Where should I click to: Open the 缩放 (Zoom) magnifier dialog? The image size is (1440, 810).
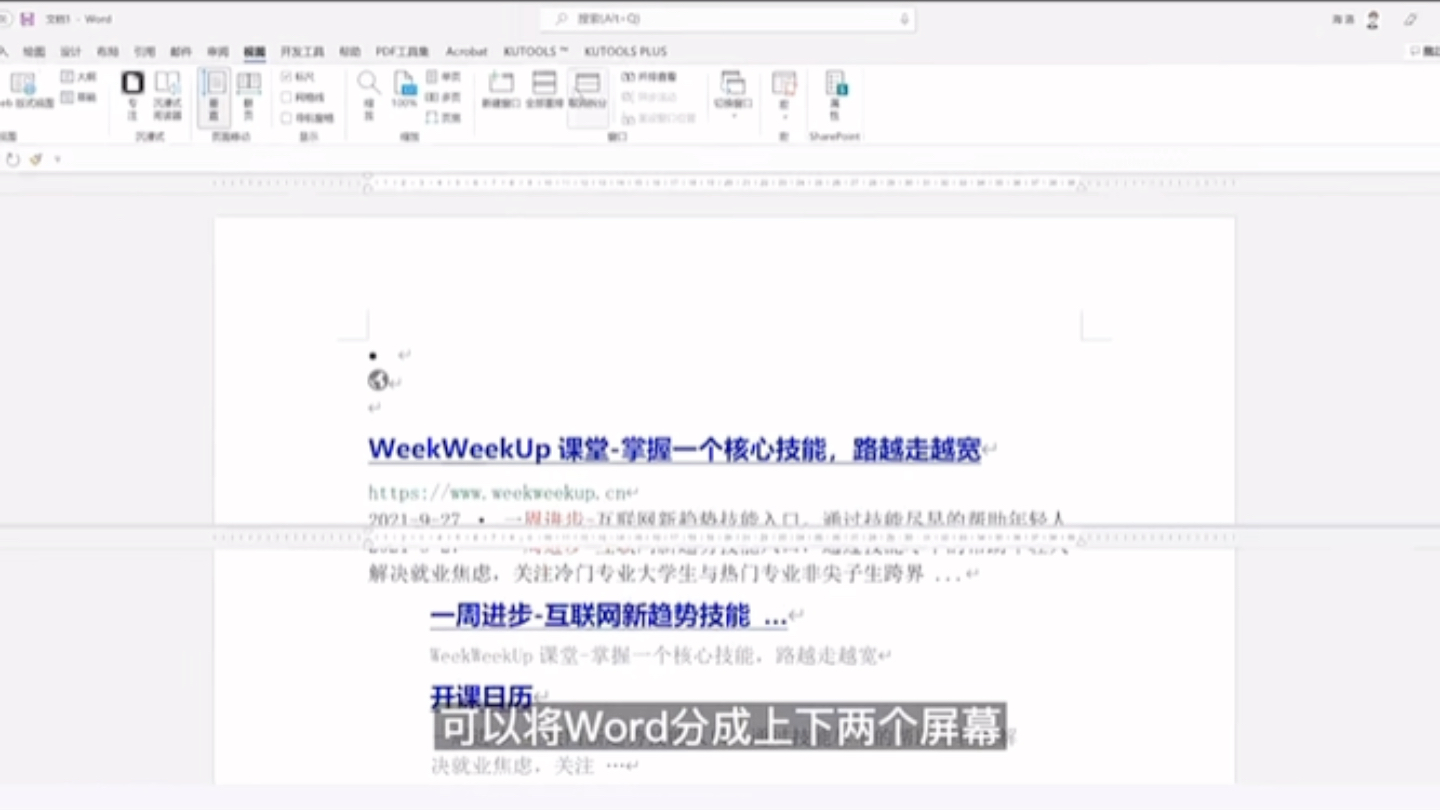point(368,97)
